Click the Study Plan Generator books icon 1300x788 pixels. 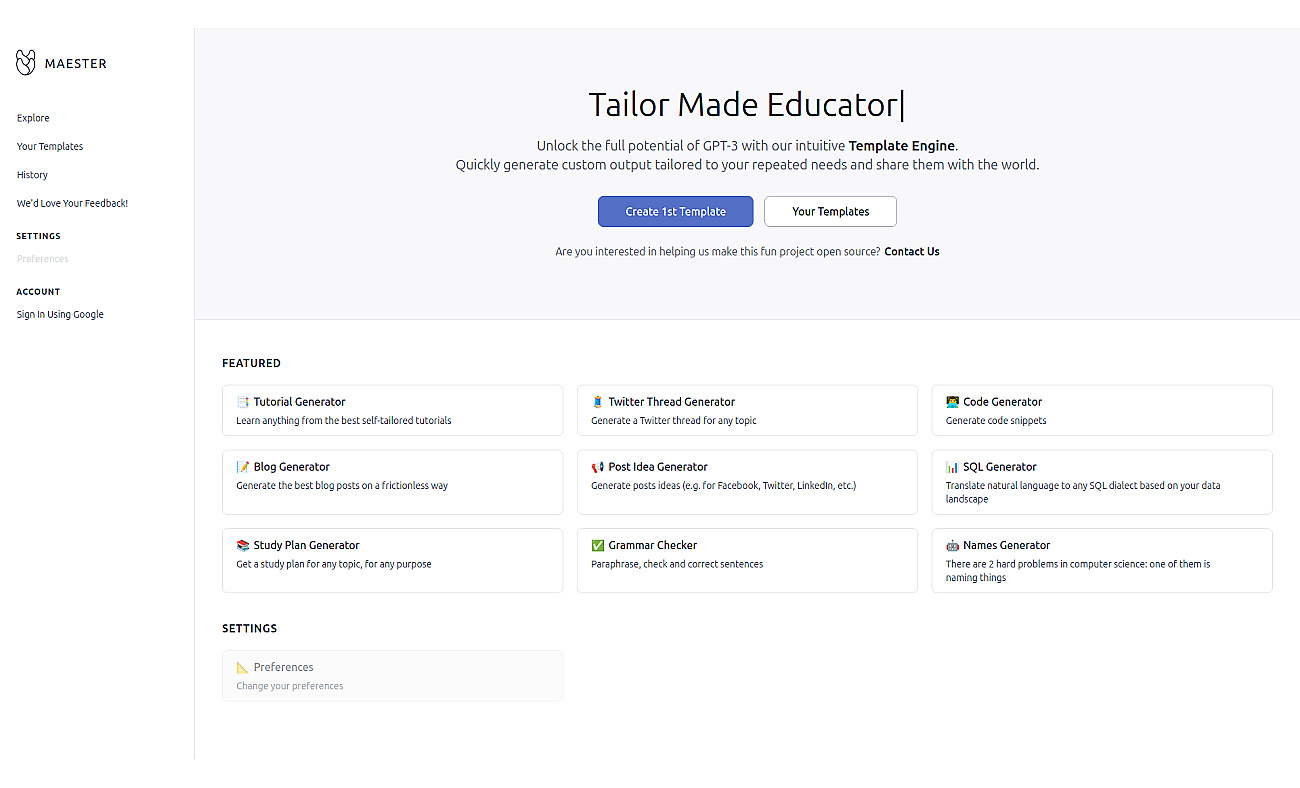243,546
